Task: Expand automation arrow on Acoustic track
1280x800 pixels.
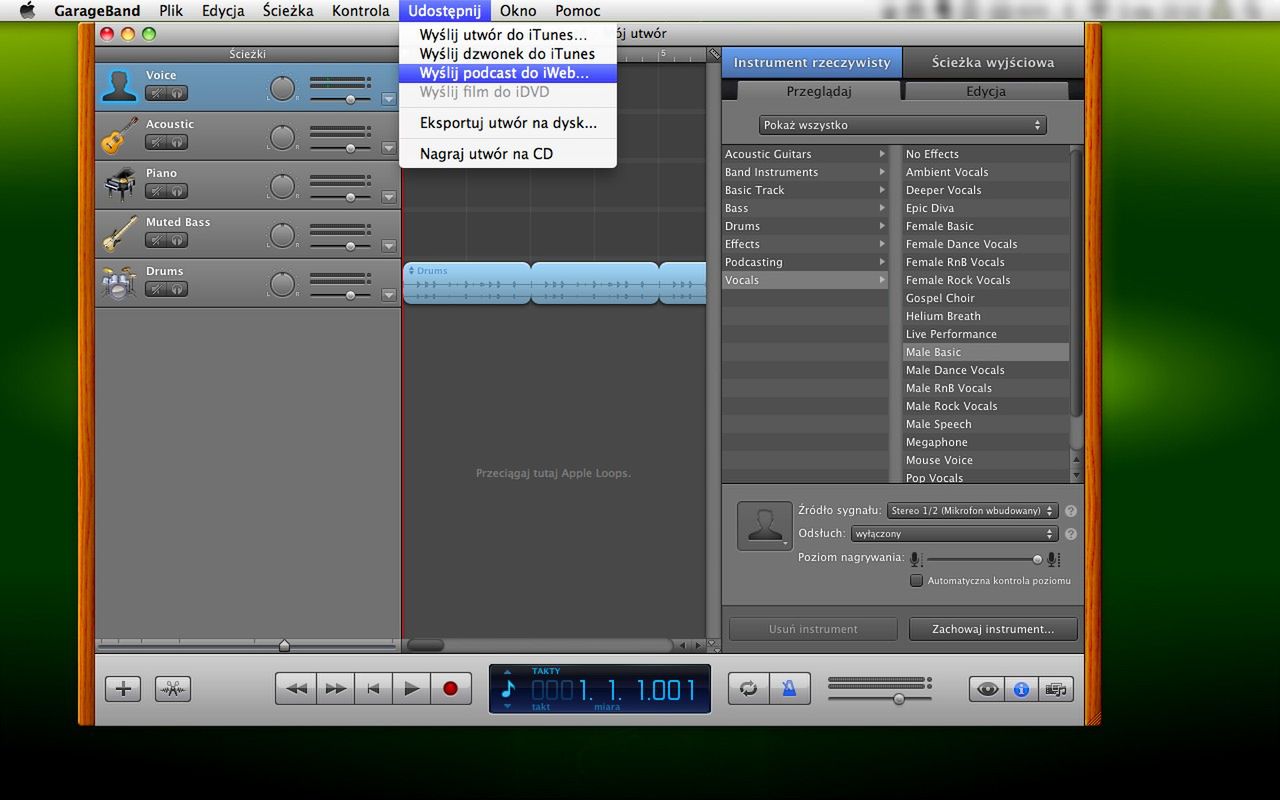Action: 388,148
